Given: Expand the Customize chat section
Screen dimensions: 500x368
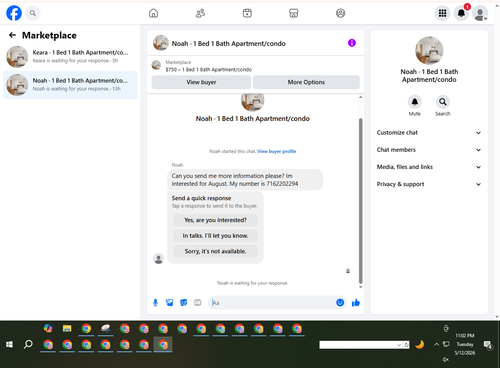Looking at the screenshot, I should point(429,133).
